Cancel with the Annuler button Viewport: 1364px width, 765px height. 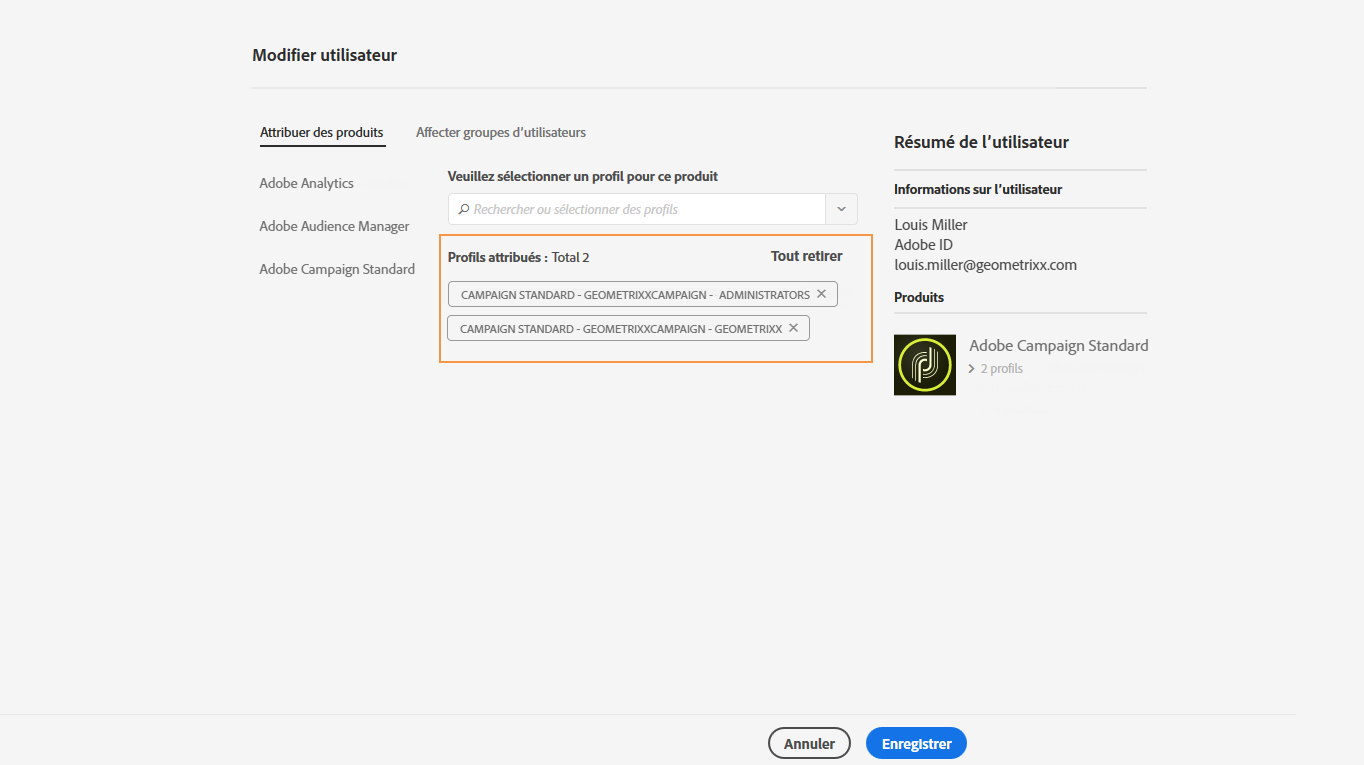point(809,743)
